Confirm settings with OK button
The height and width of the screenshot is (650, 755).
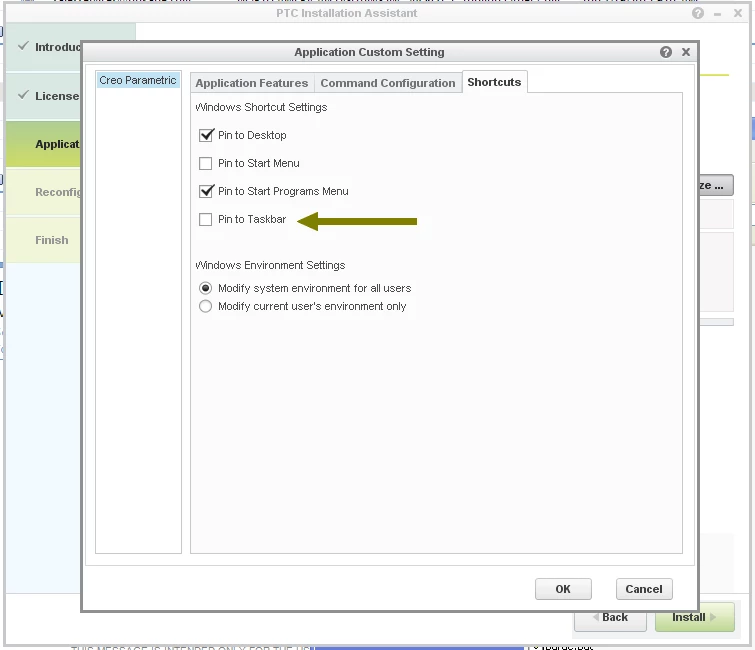[x=563, y=589]
